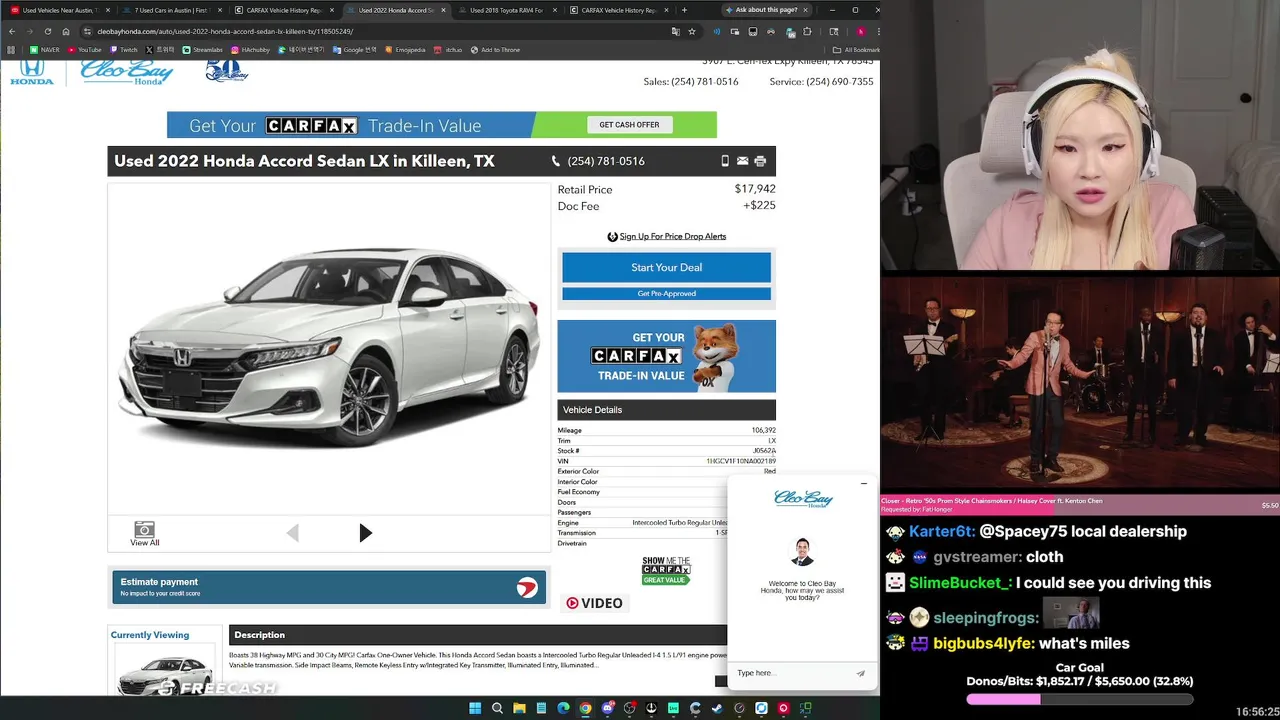This screenshot has width=1280, height=720.
Task: Click the Ask about this page button
Action: click(766, 10)
